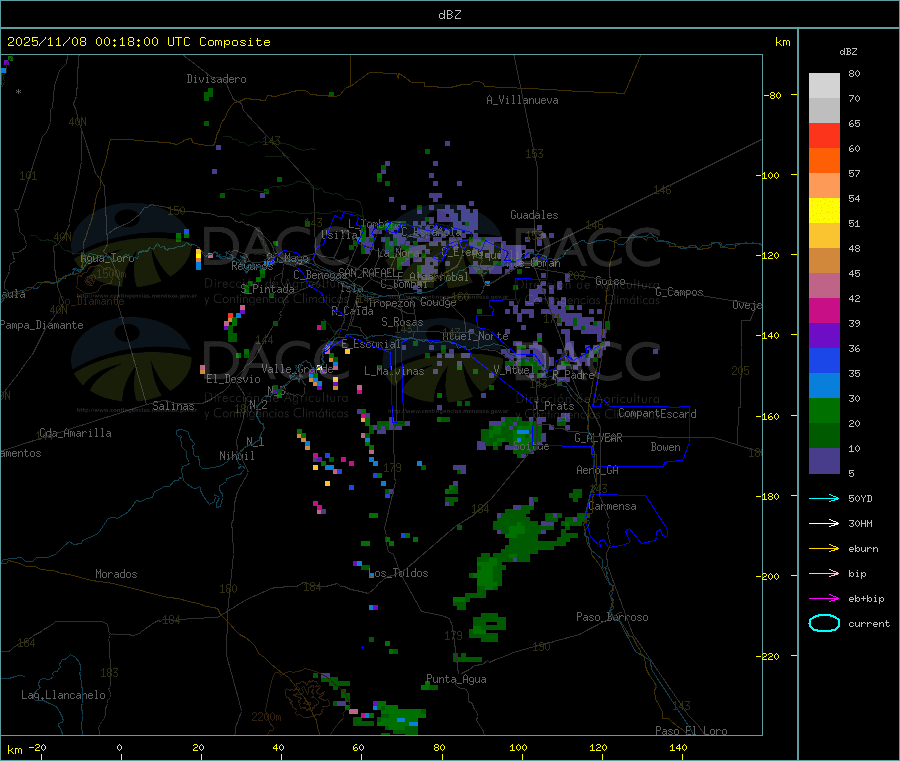Click the 'Atuel_Norte' map label
The width and height of the screenshot is (900, 761).
click(475, 336)
